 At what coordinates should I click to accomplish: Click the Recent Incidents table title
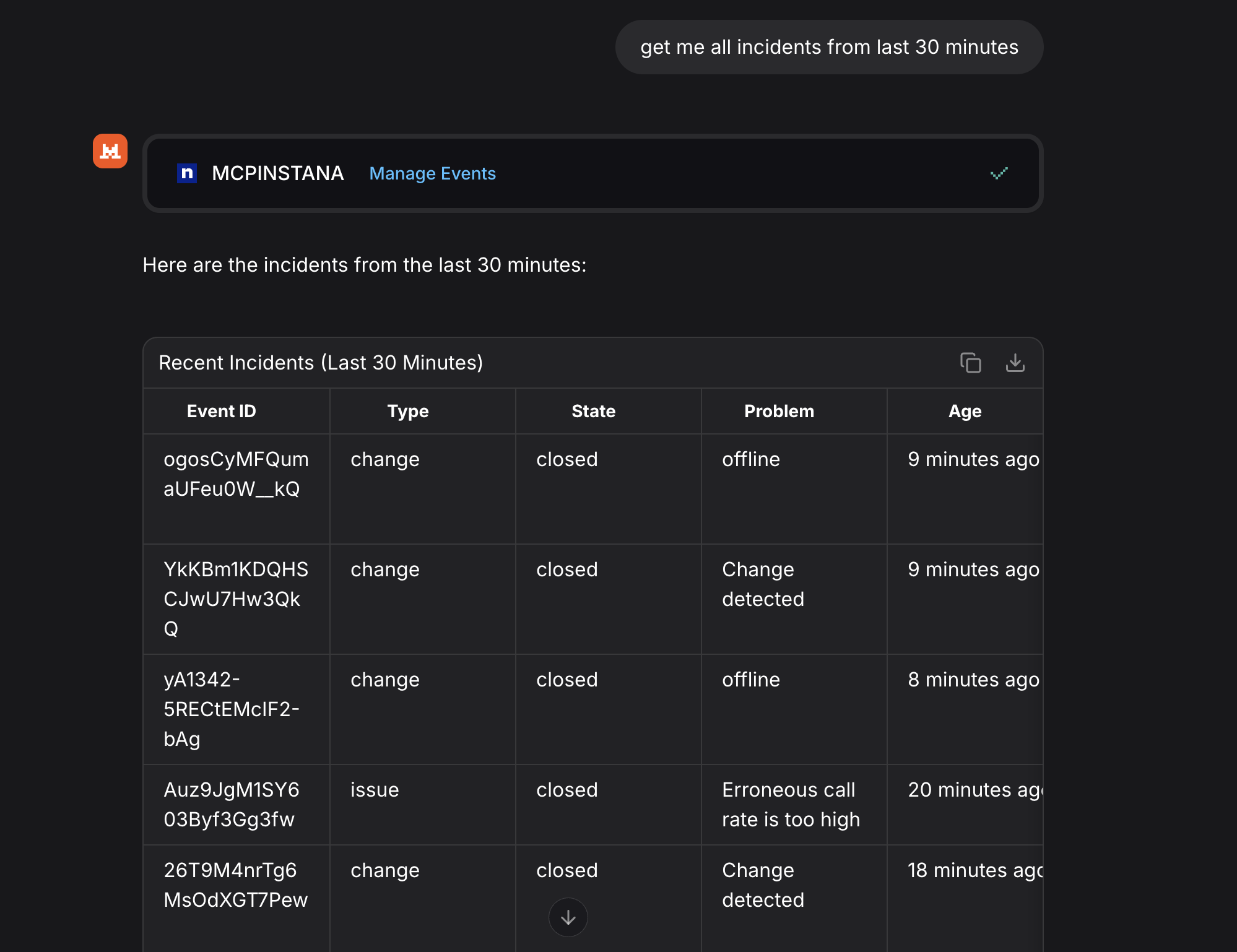[321, 363]
